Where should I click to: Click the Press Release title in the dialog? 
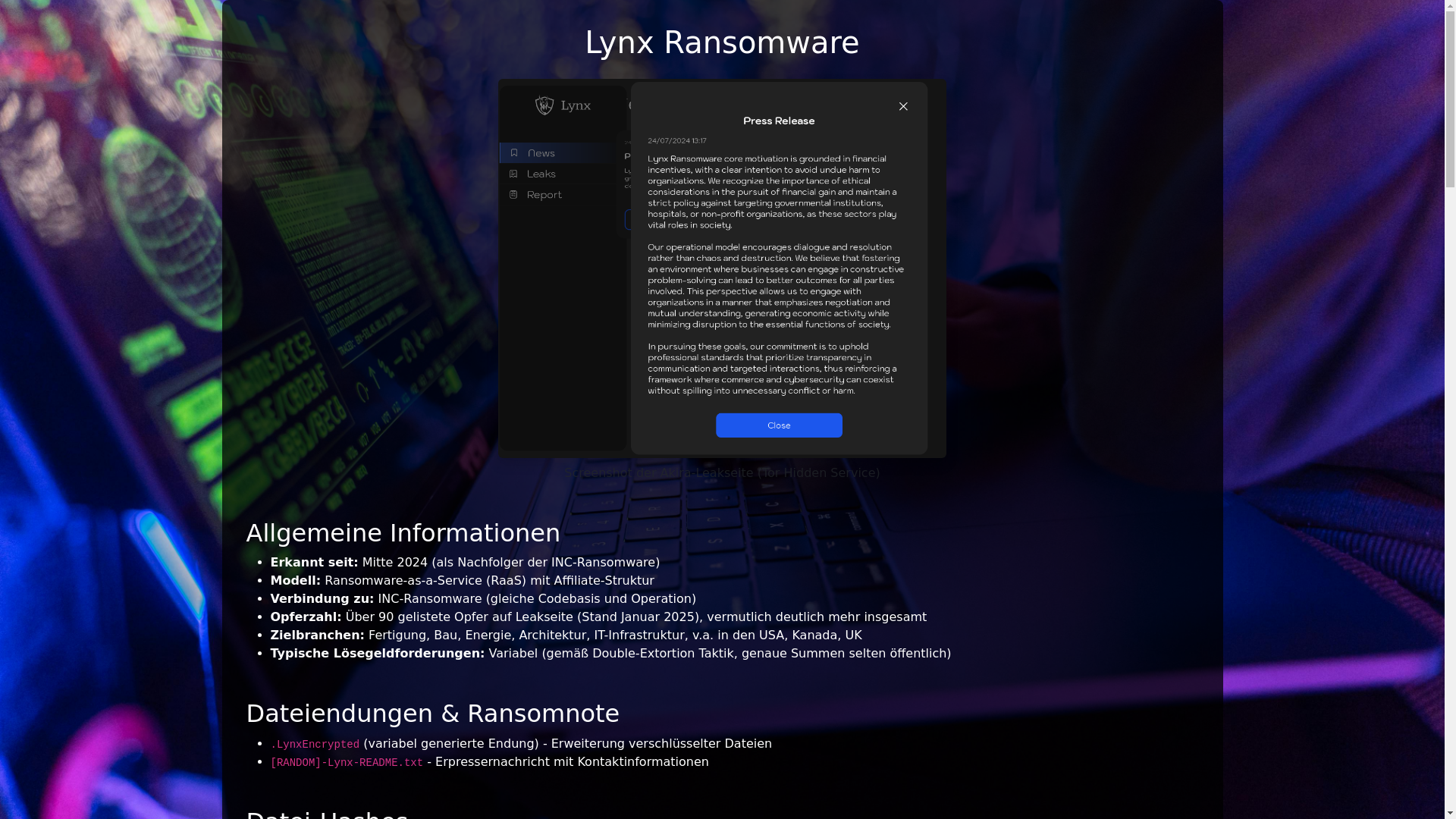779,121
